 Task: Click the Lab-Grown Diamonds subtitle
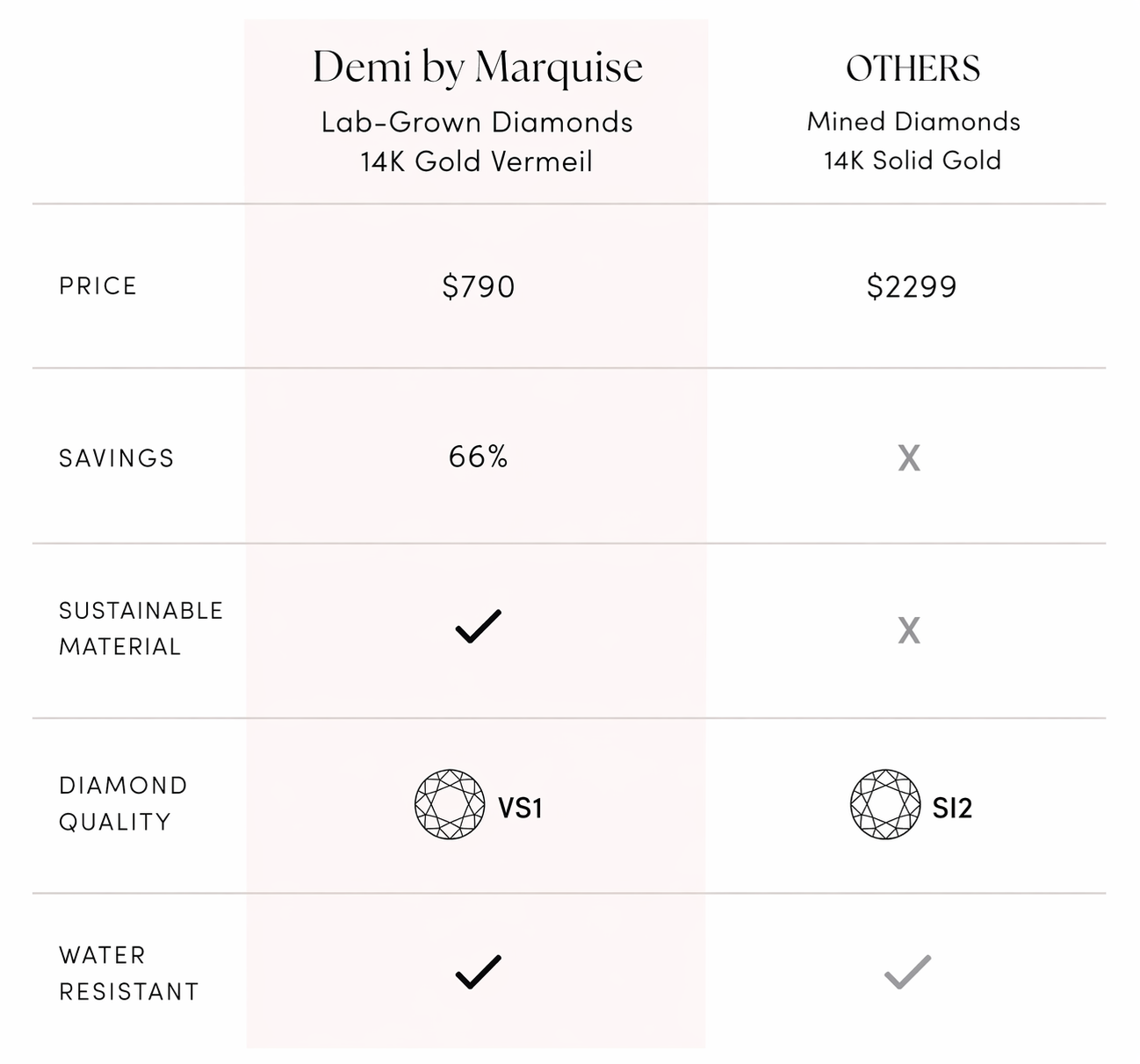477,122
